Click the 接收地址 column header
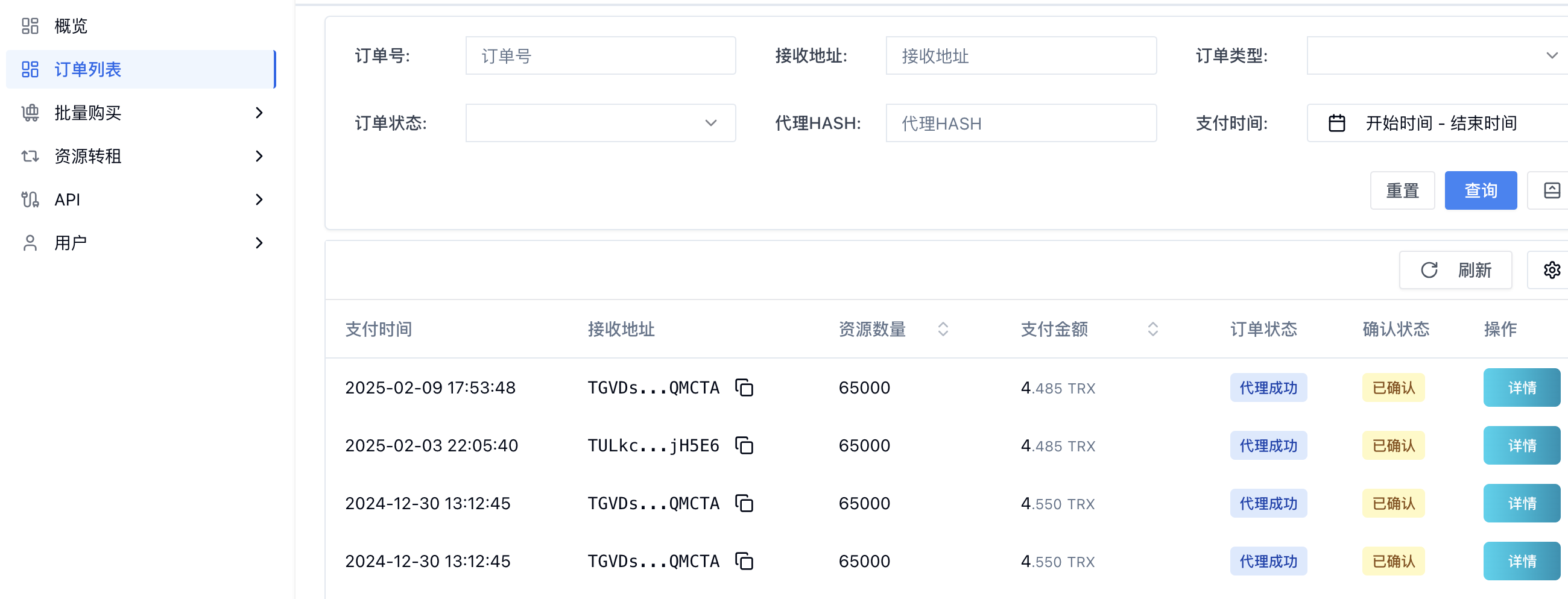This screenshot has height=599, width=1568. [621, 329]
